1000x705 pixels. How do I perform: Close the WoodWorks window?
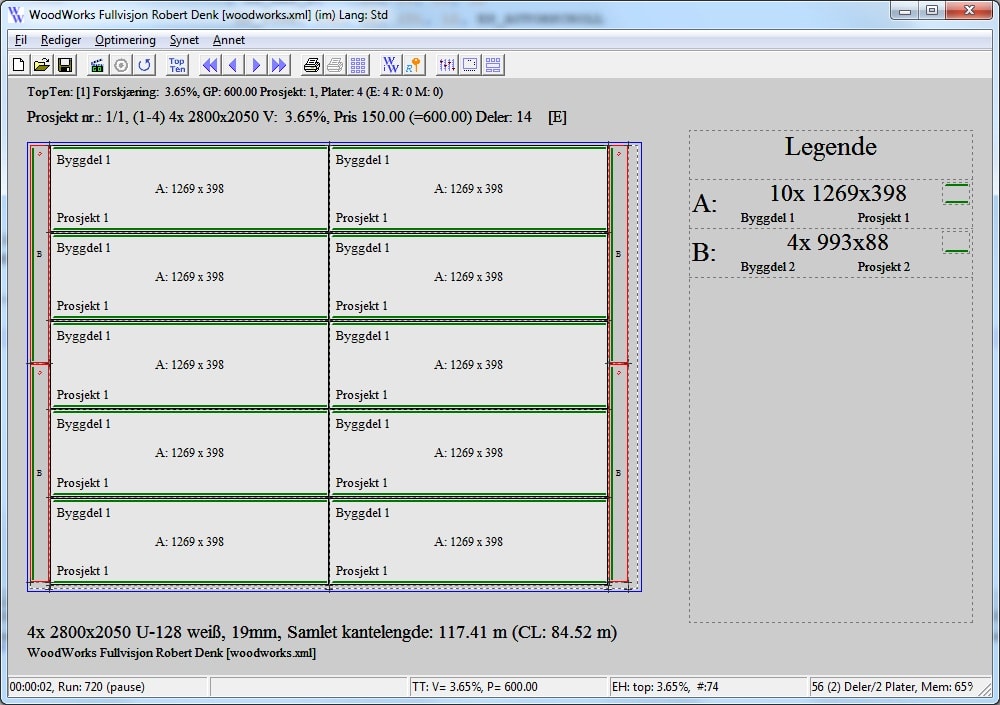tap(969, 11)
